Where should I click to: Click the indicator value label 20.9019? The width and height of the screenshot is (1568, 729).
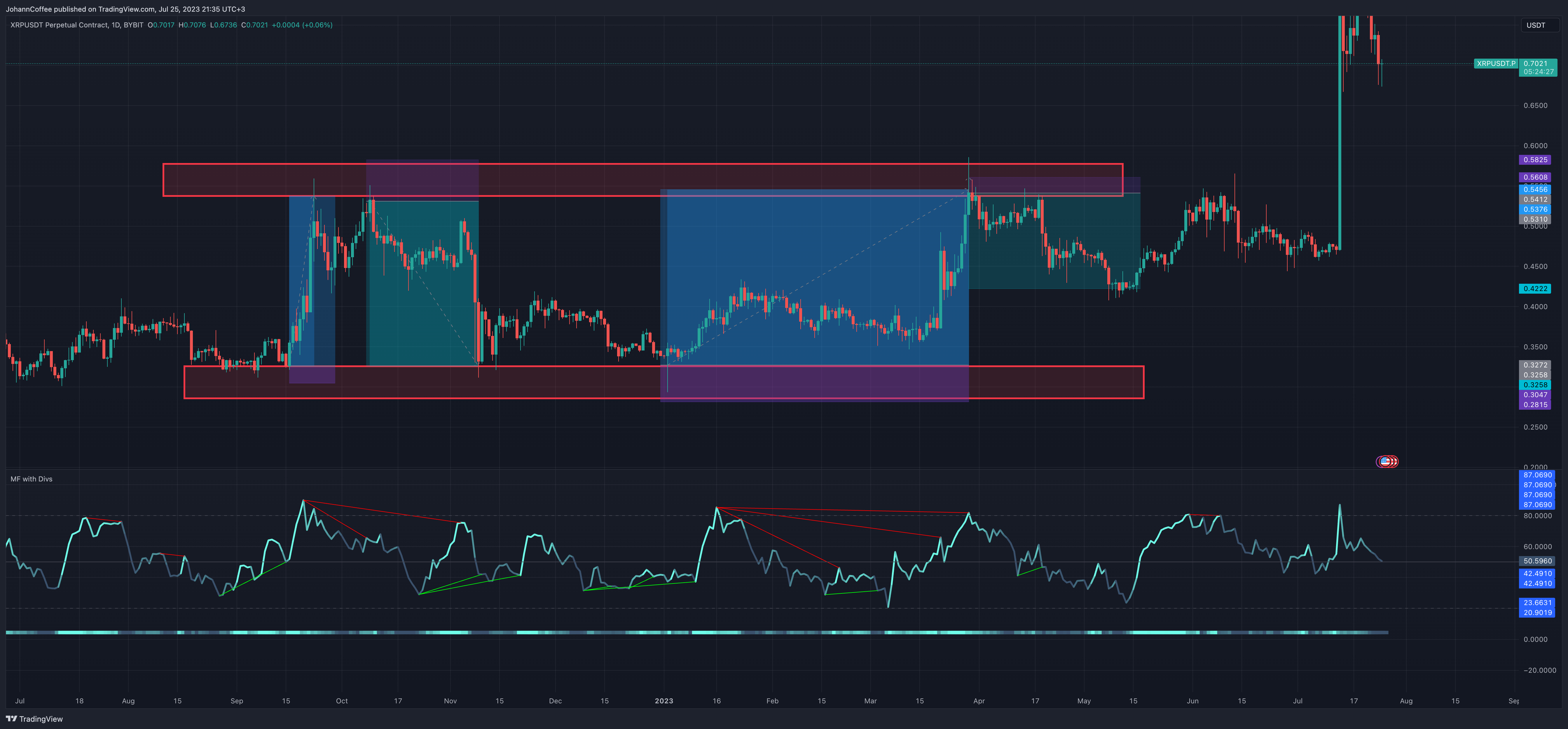point(1538,613)
